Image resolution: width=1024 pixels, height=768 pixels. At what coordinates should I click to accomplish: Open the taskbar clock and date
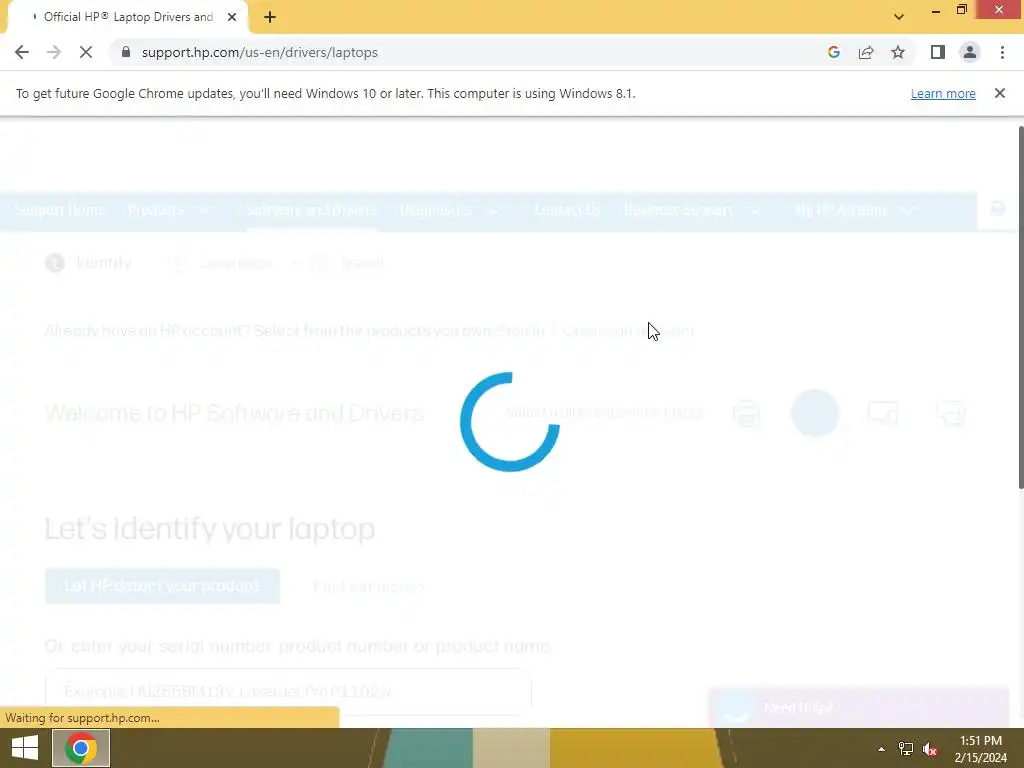(x=980, y=748)
